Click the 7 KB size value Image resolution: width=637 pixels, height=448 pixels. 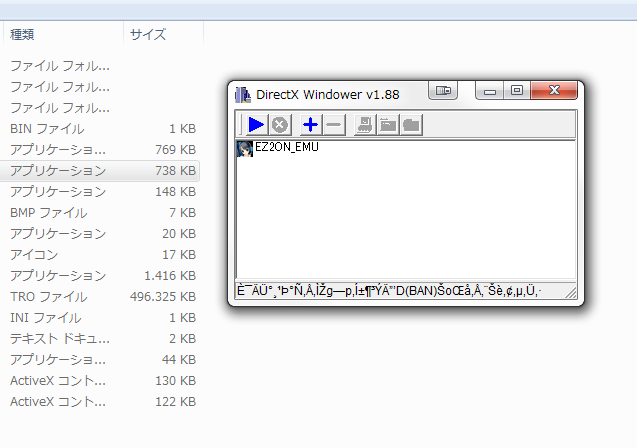click(182, 213)
